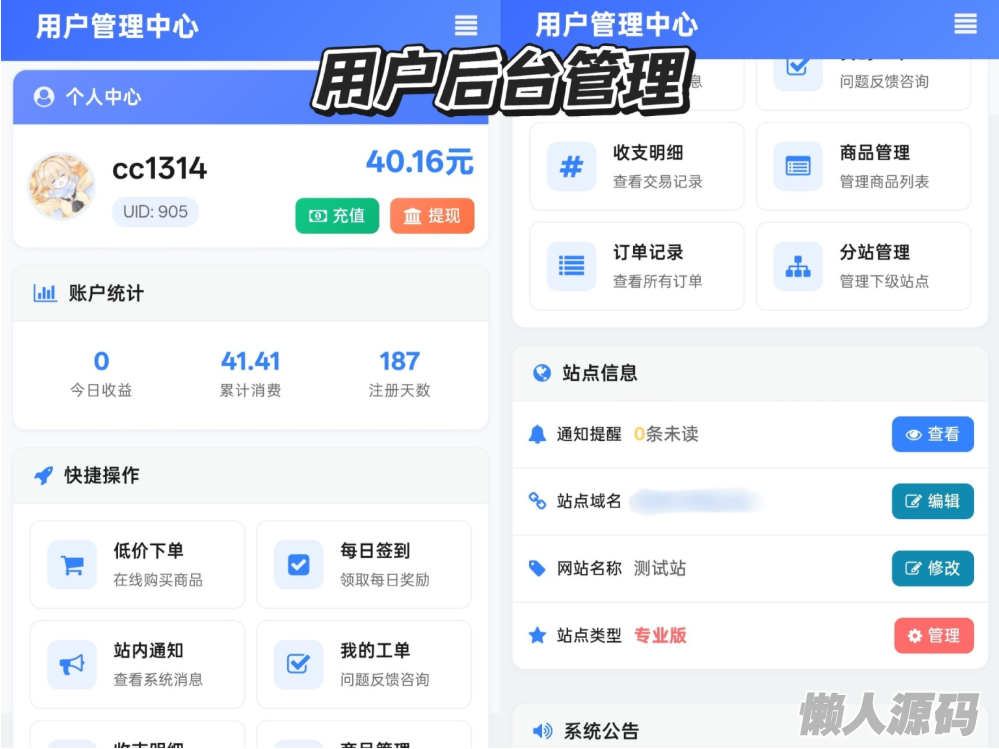Tap the red 管理 button
This screenshot has width=999, height=749.
click(934, 635)
